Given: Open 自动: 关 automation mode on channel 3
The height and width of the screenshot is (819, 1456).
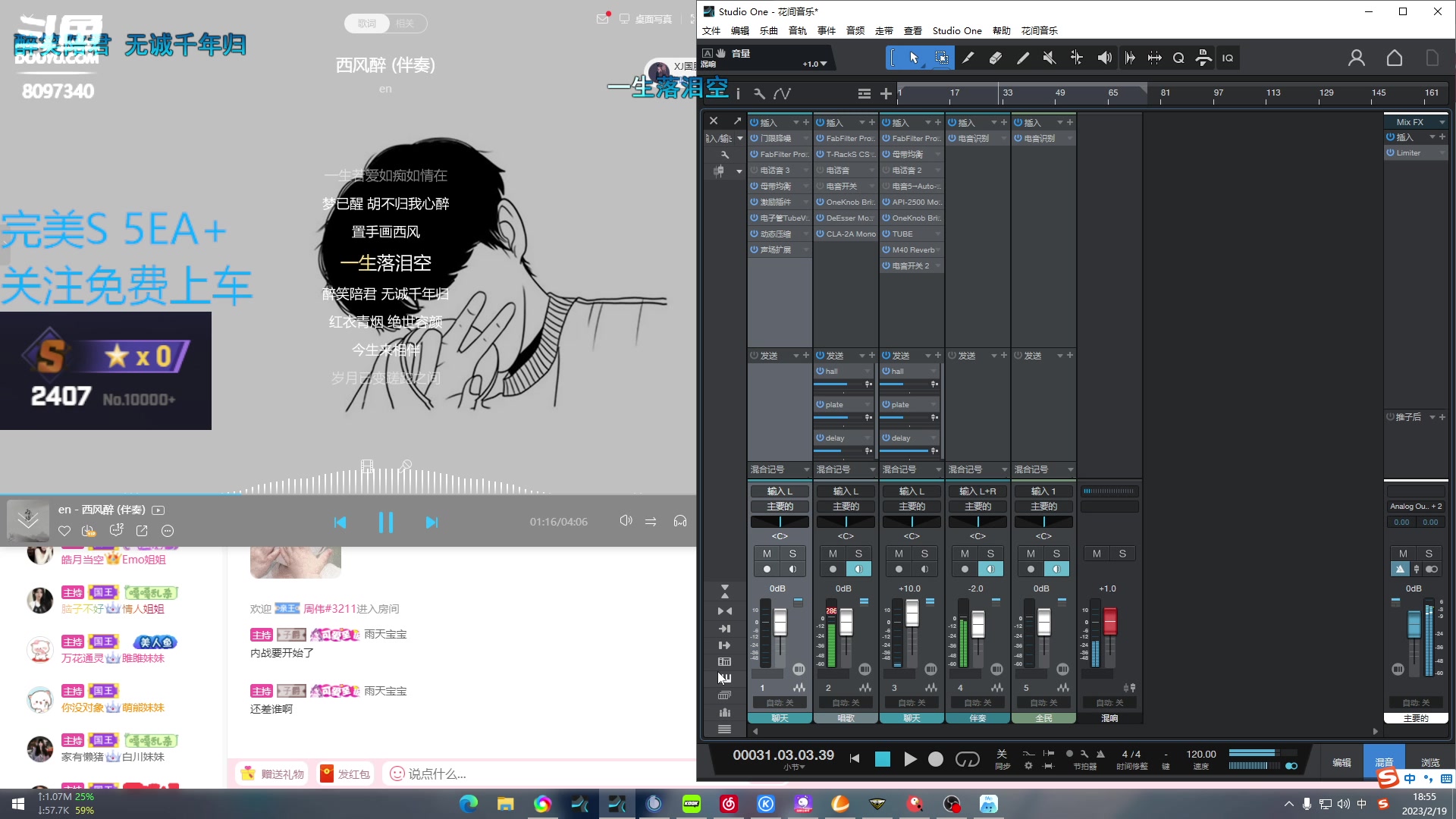Looking at the screenshot, I should [912, 703].
